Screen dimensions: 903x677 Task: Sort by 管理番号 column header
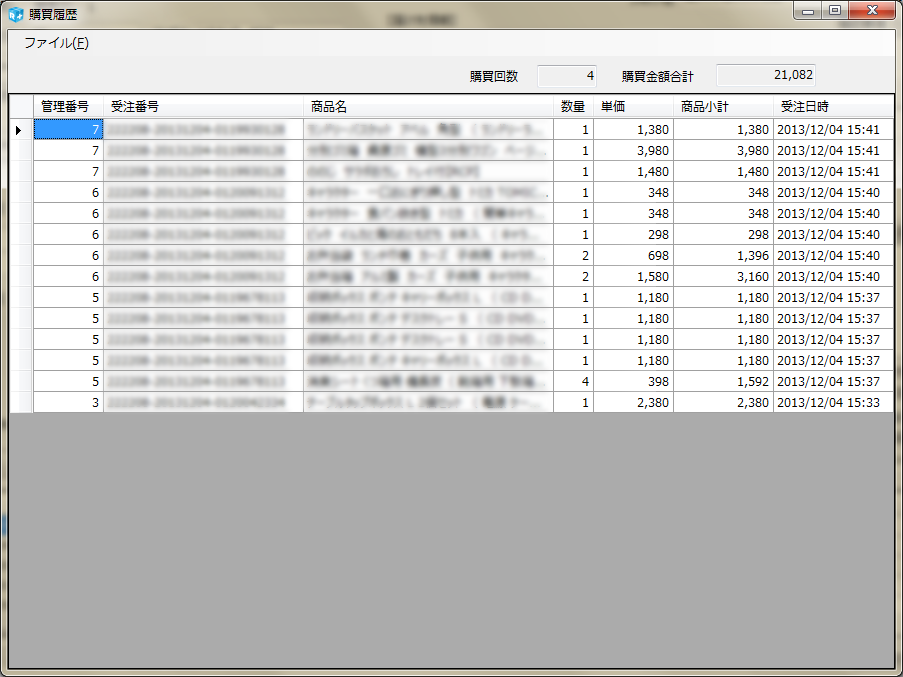pos(68,107)
